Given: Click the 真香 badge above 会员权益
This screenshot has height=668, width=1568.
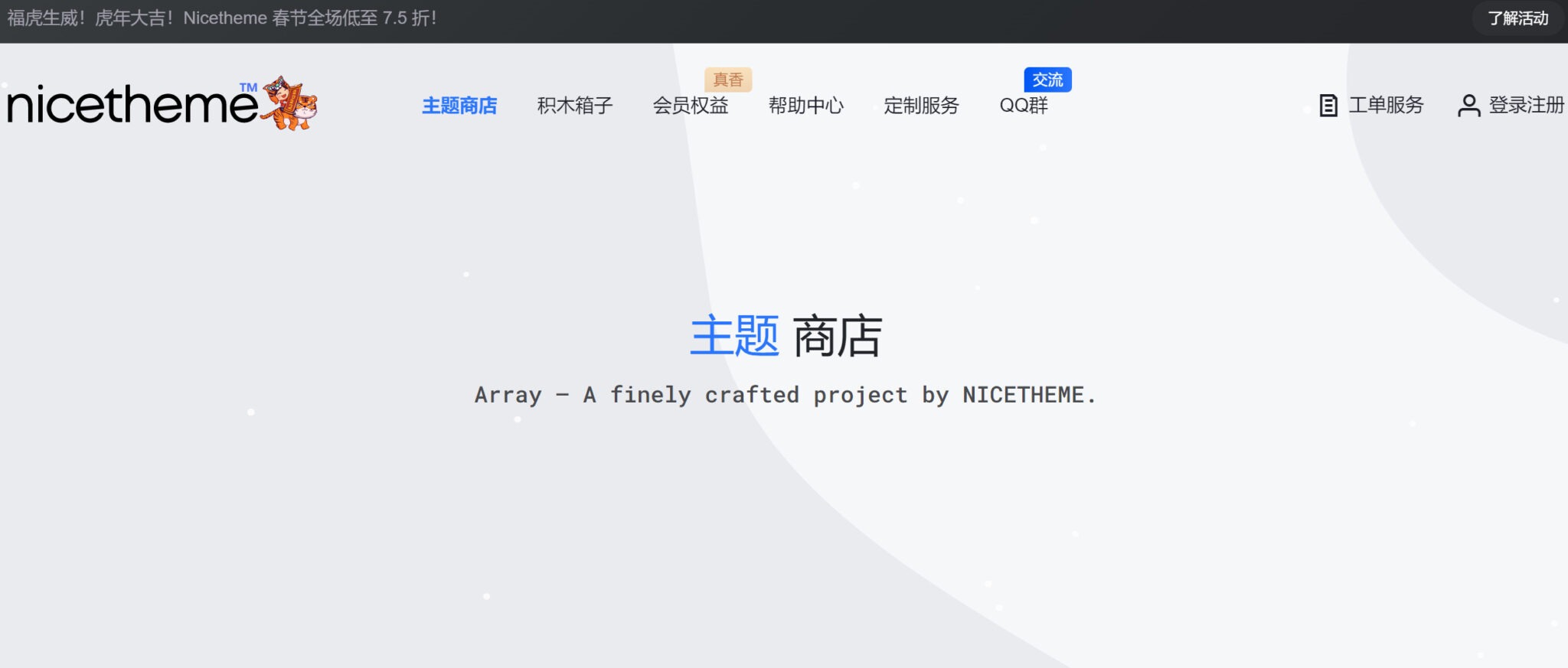Looking at the screenshot, I should point(728,80).
